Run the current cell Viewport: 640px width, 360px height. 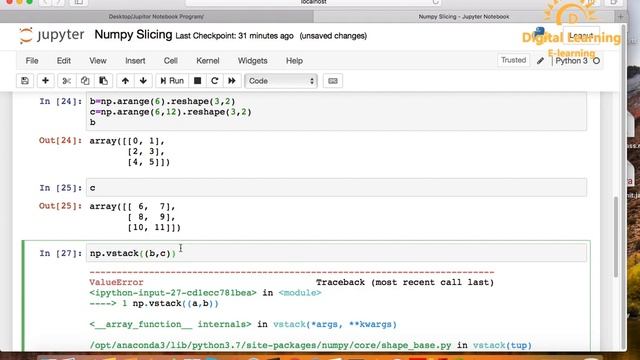(x=172, y=81)
